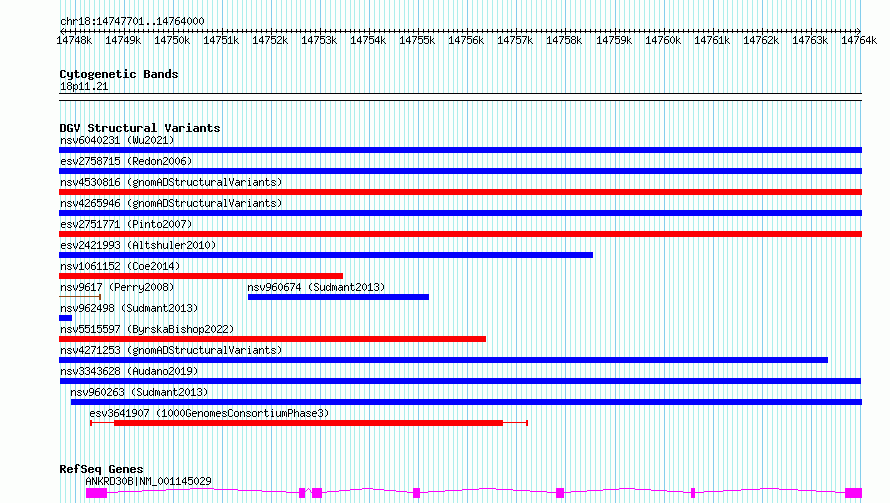Click nsv1061152 (Coe2014) variant label
Viewport: 890px width, 503px height.
[x=120, y=266]
